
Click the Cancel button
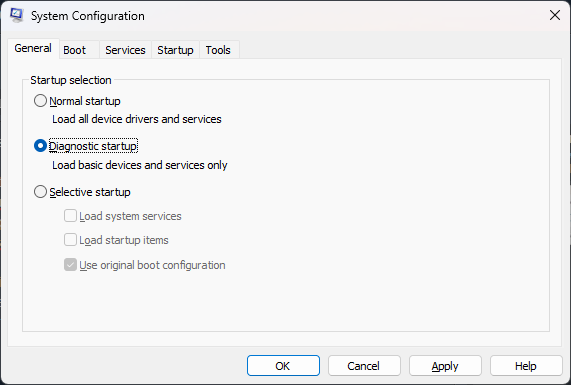tap(364, 366)
